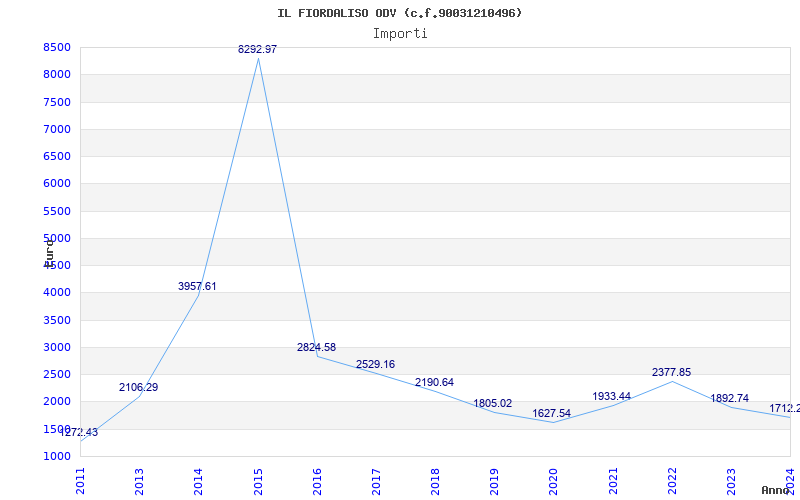Click the 2017 x-axis year label
The image size is (800, 500).
click(377, 482)
